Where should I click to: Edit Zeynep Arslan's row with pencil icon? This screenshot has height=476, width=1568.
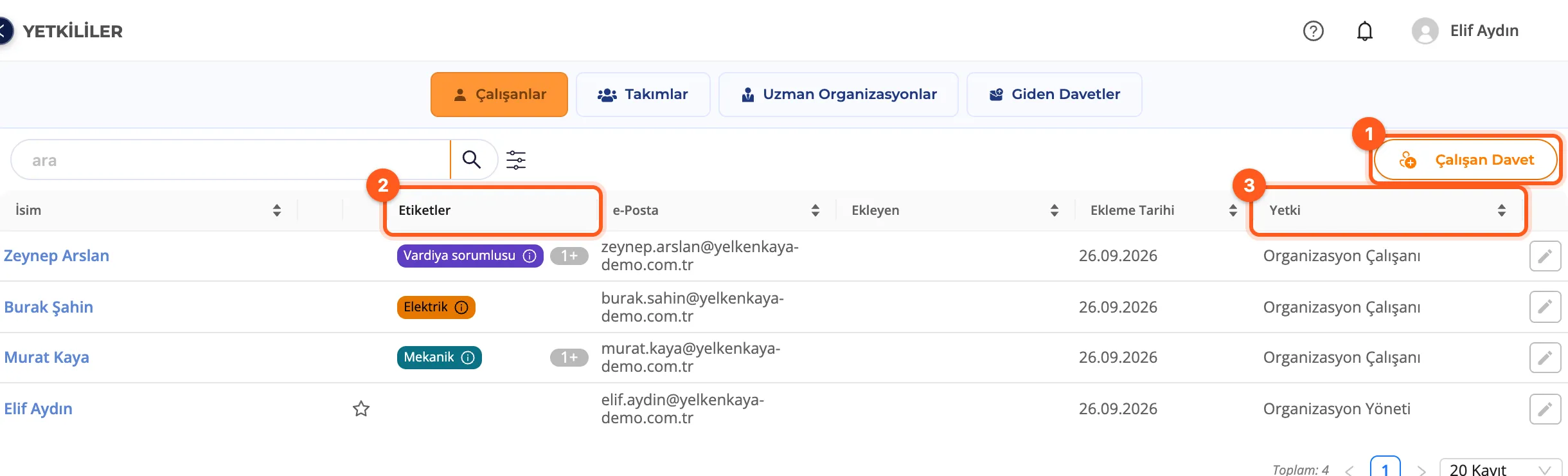point(1545,256)
